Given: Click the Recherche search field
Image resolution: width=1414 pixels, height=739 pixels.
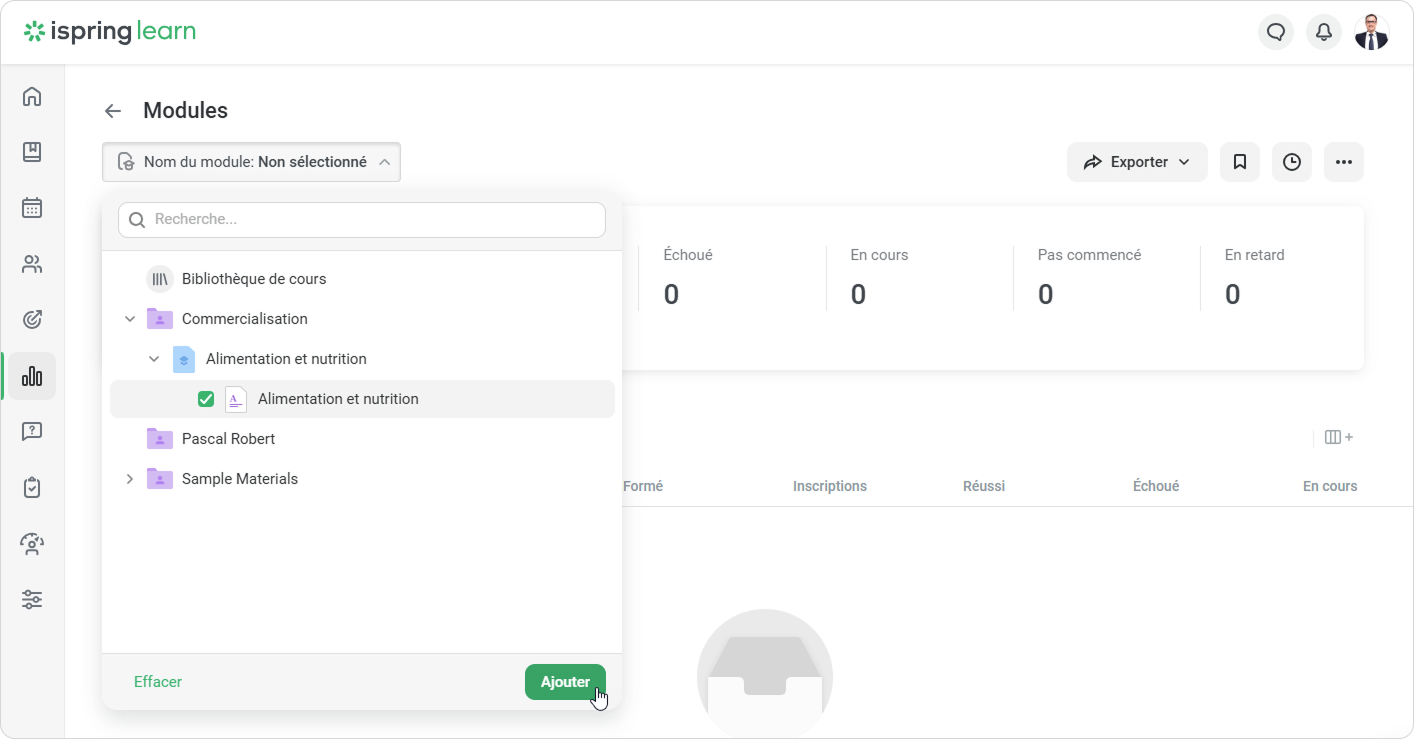Looking at the screenshot, I should 362,220.
